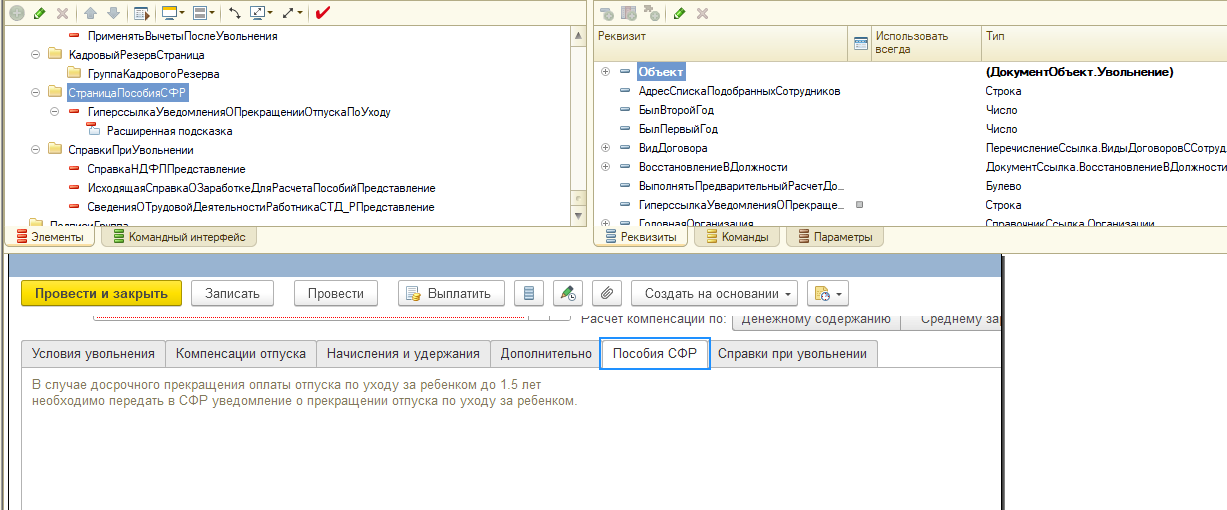
Task: Click the card view column header icon
Action: point(861,43)
